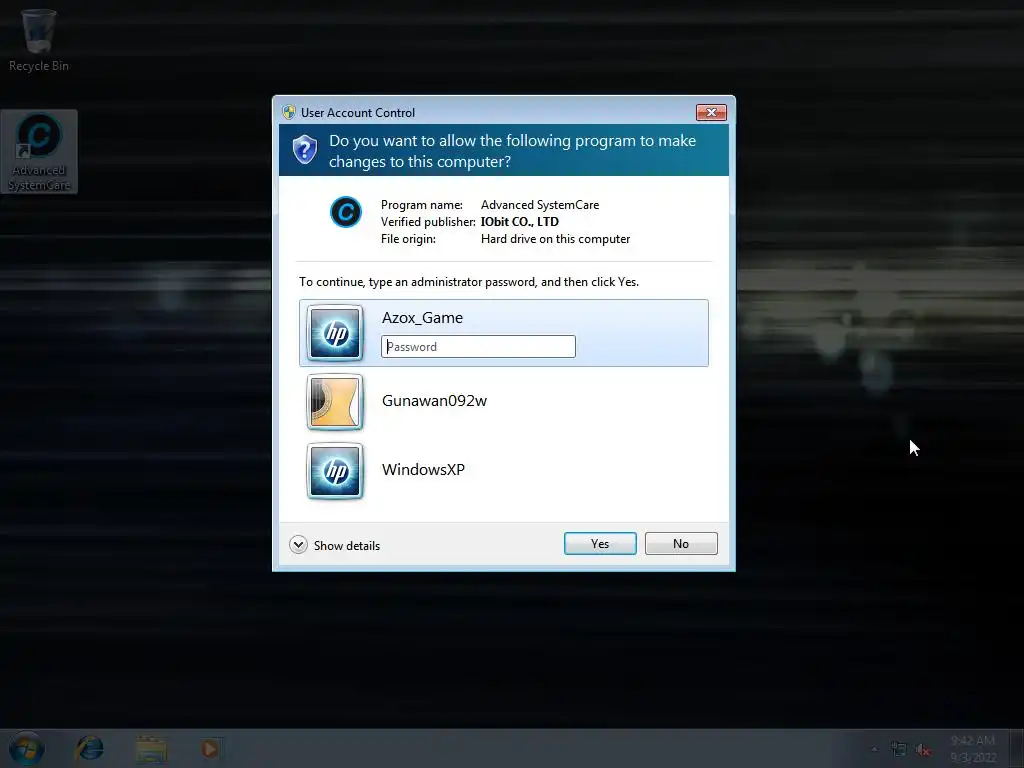Click the User Account Control title shield icon

pyautogui.click(x=289, y=112)
